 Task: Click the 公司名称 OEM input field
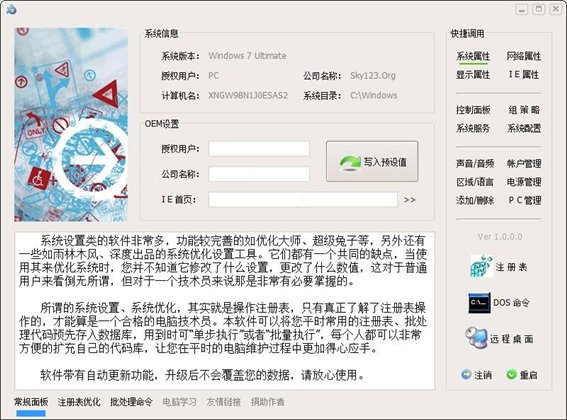click(259, 174)
